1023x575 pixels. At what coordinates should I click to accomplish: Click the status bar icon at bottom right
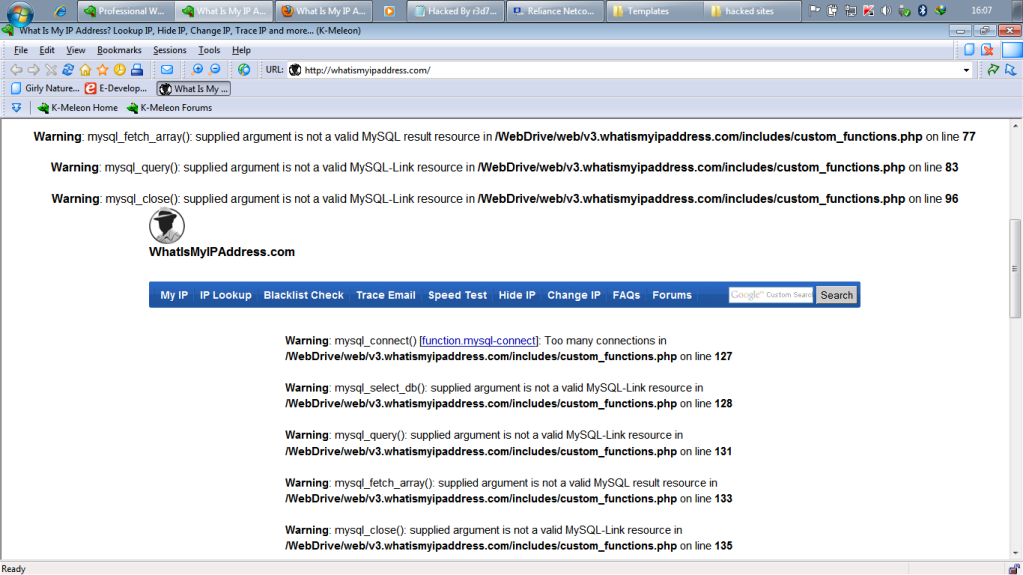tap(1014, 569)
